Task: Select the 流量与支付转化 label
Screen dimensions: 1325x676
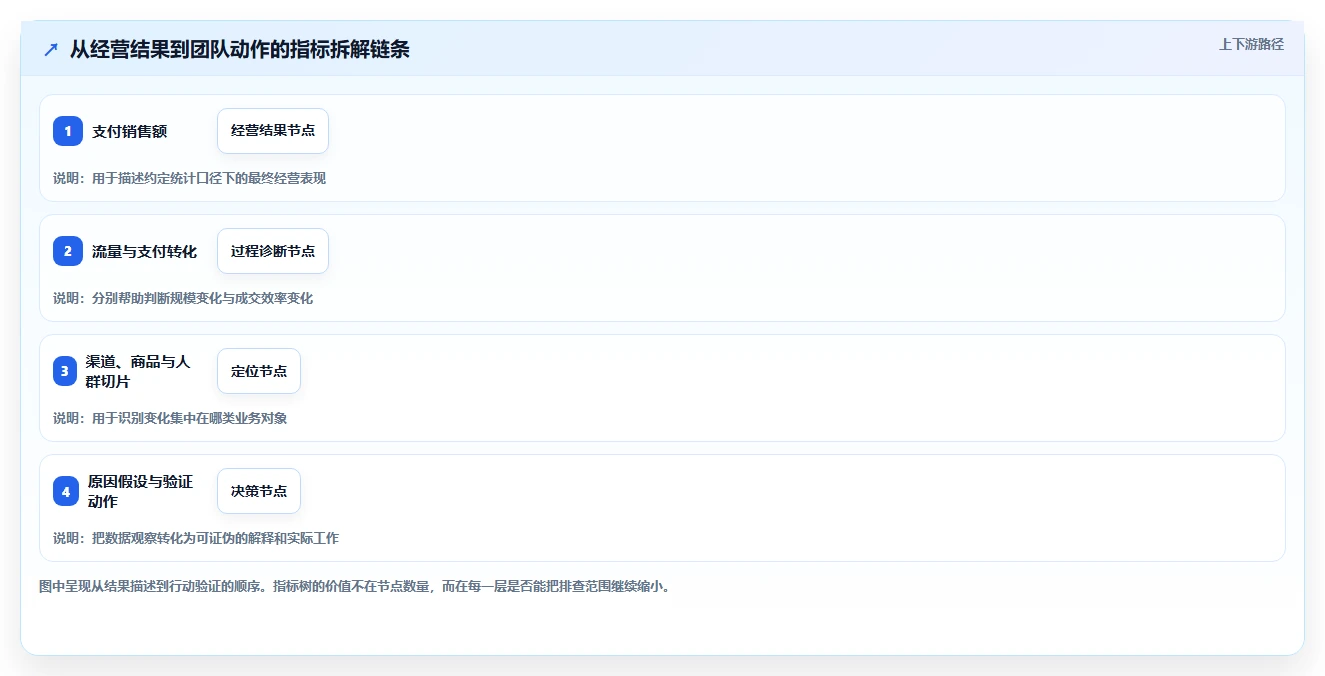Action: (x=145, y=251)
